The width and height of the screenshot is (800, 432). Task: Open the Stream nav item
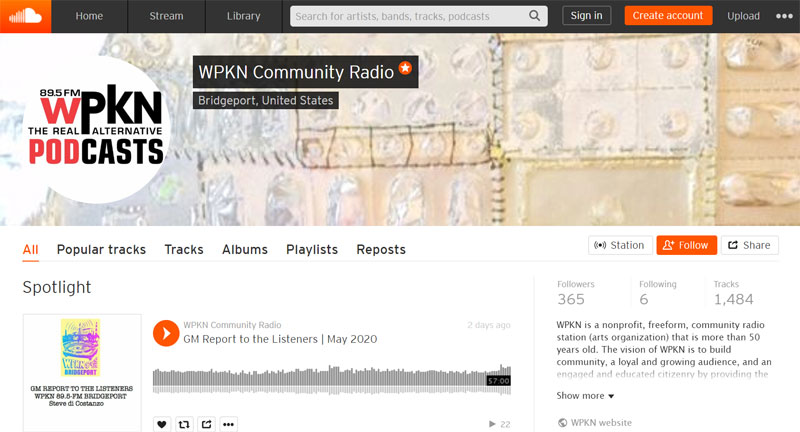pos(166,16)
